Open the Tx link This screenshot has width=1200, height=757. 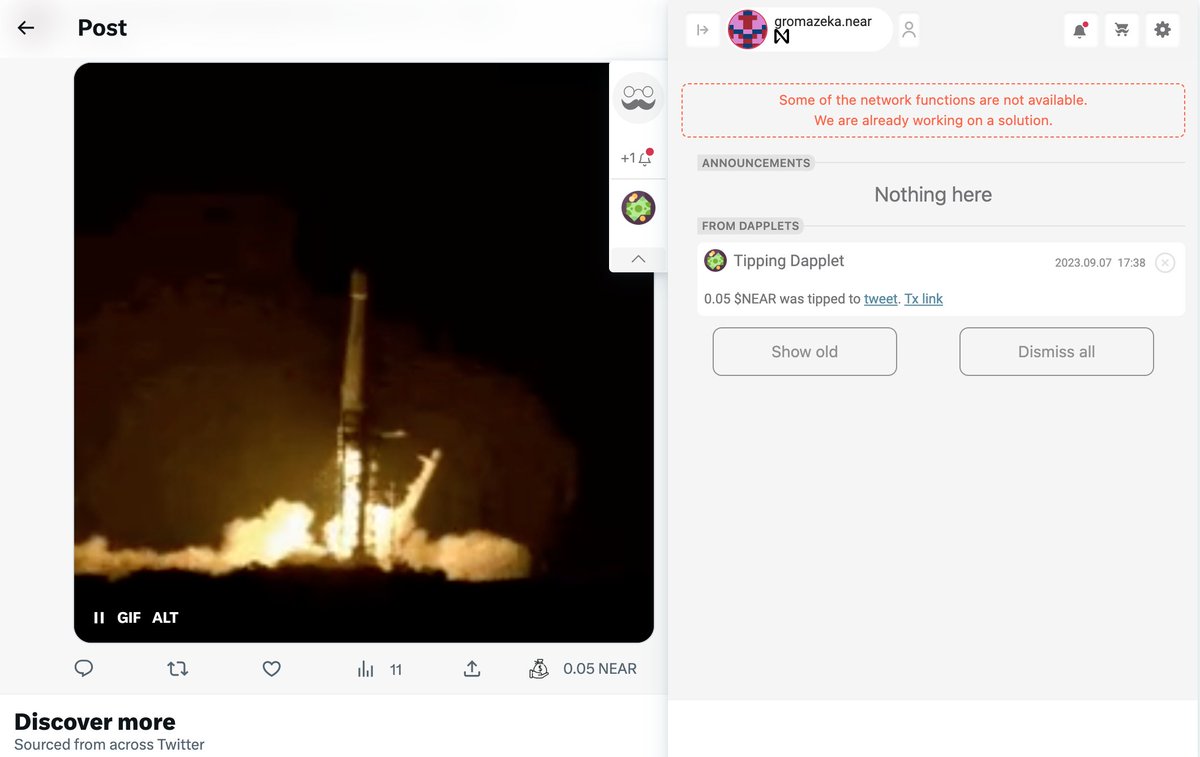(x=924, y=299)
